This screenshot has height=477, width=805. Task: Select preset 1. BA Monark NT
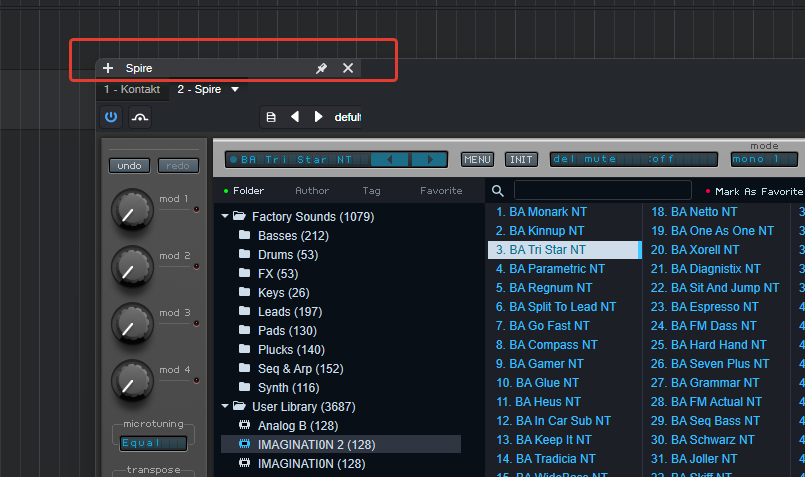coord(541,212)
